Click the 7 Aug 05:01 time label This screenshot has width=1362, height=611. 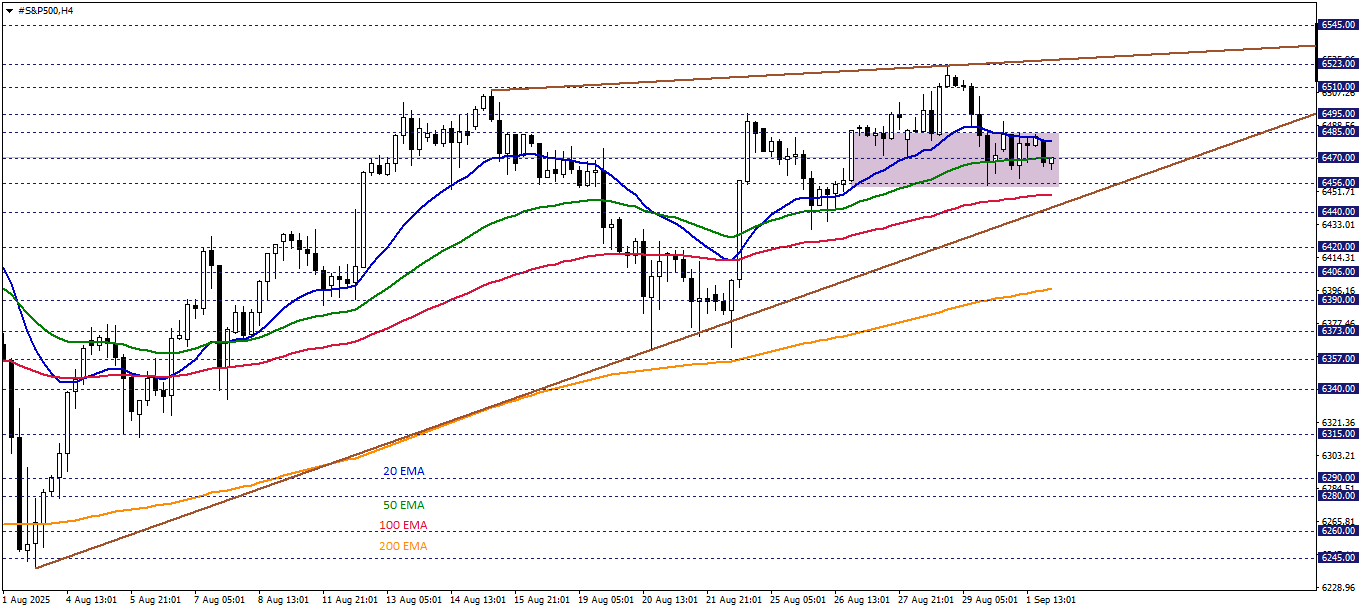[219, 600]
